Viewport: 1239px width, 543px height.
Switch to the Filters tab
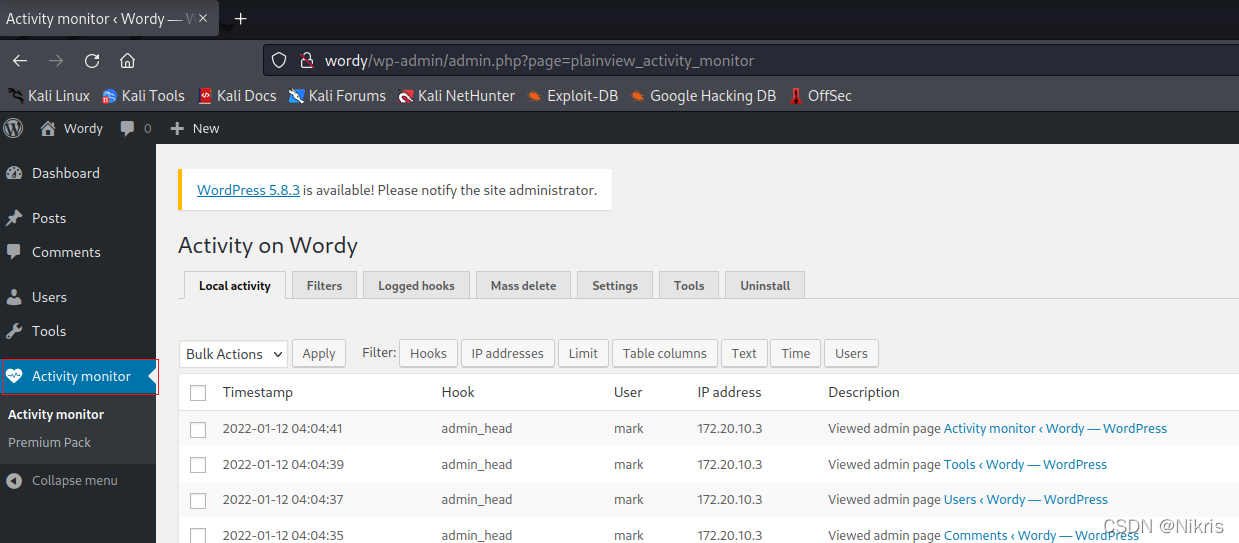(x=324, y=285)
